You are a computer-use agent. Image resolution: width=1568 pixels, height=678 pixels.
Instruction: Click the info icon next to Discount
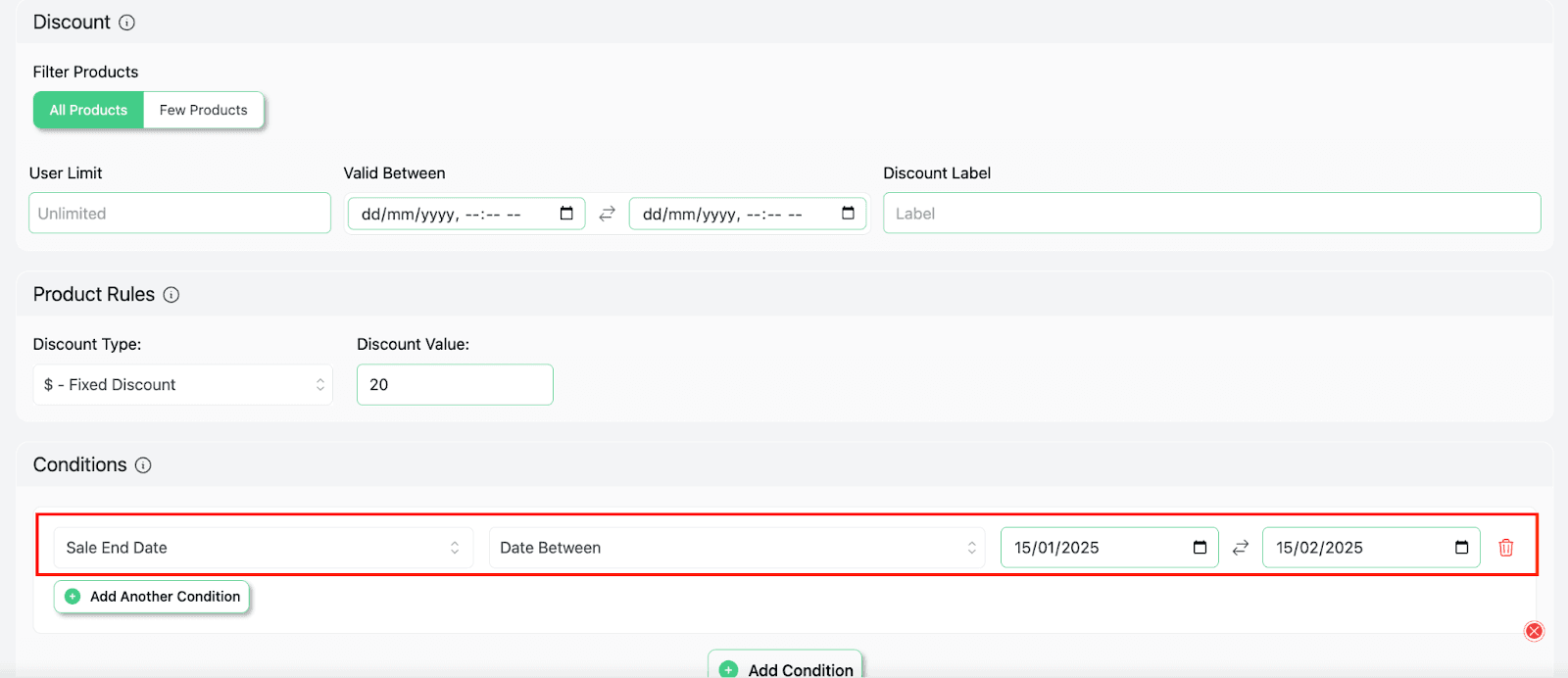[126, 23]
